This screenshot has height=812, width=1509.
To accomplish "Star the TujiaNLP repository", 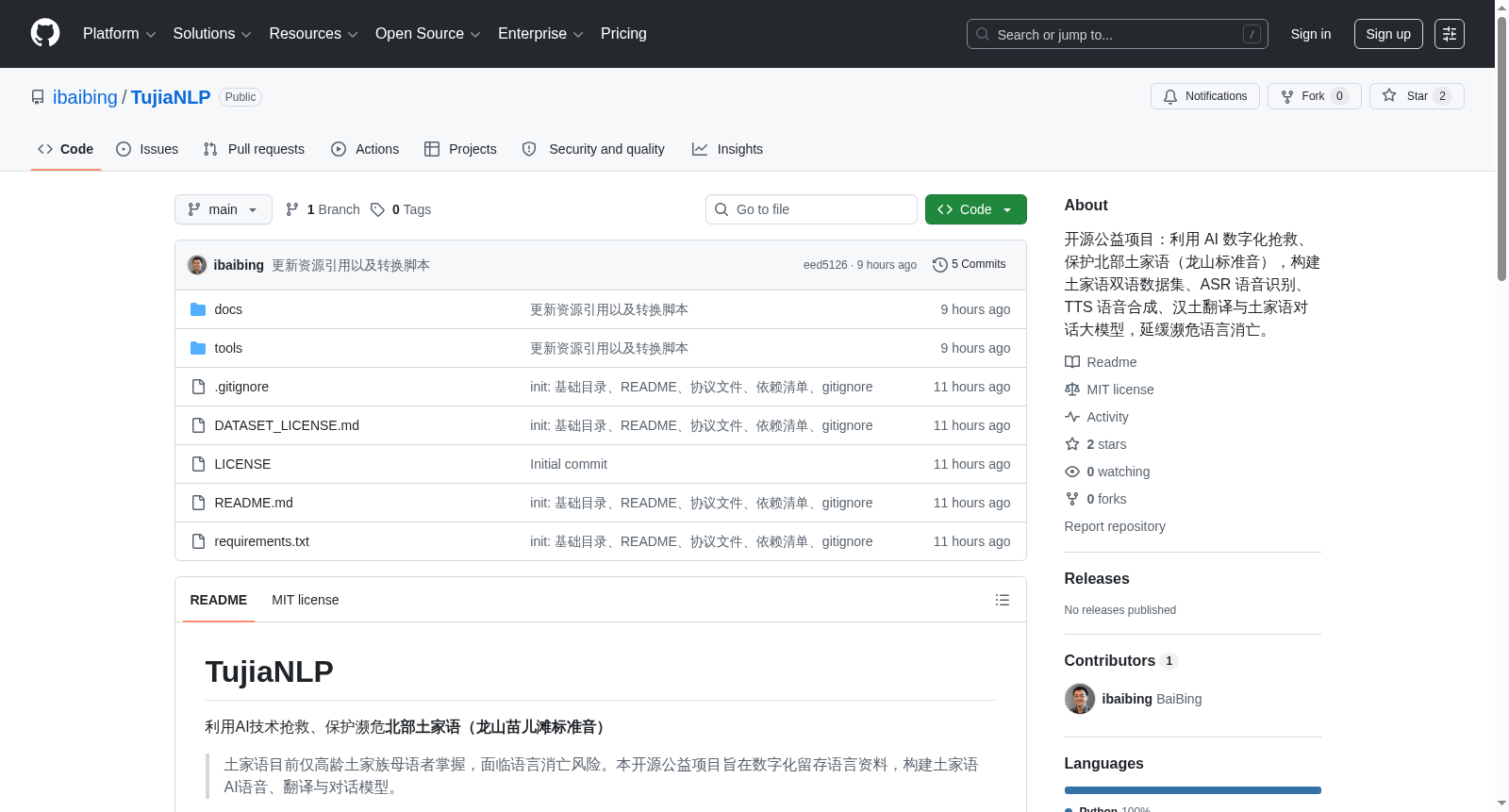I will [1417, 96].
